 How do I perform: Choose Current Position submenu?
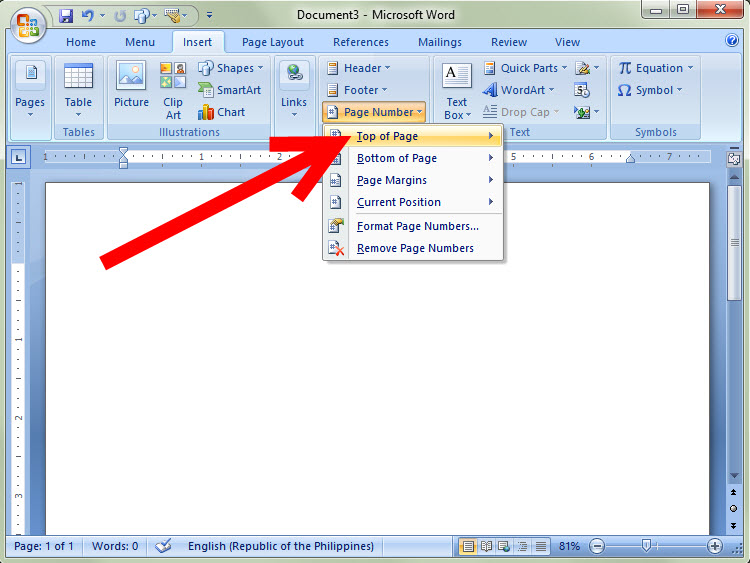coord(413,202)
